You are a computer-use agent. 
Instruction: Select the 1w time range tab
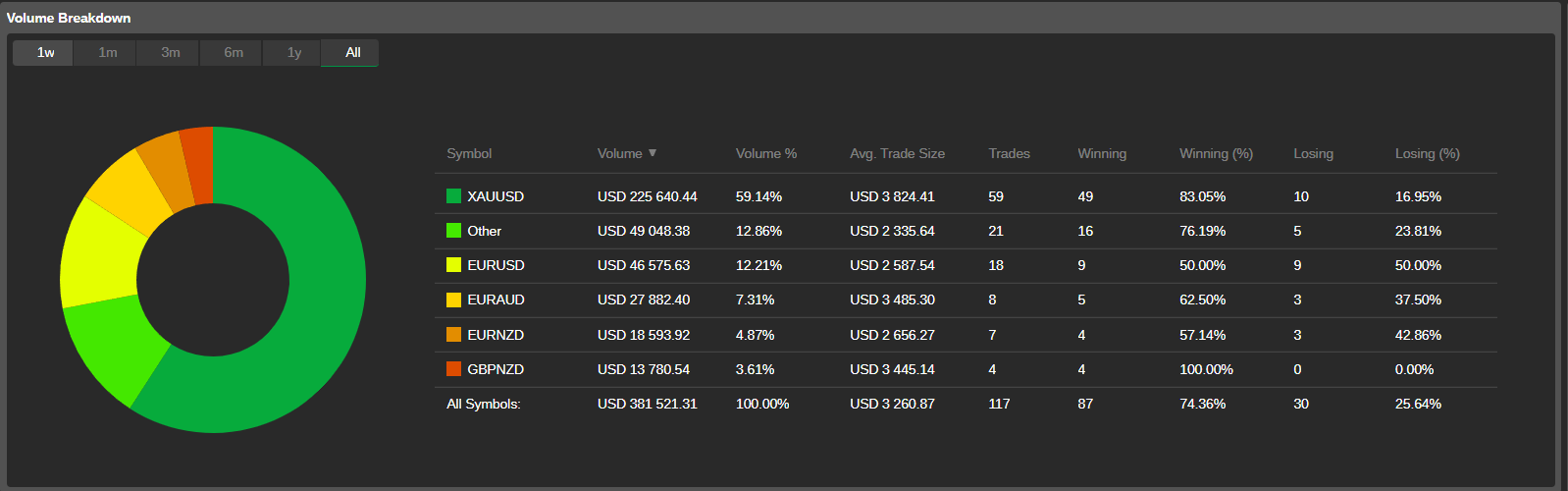pyautogui.click(x=43, y=53)
